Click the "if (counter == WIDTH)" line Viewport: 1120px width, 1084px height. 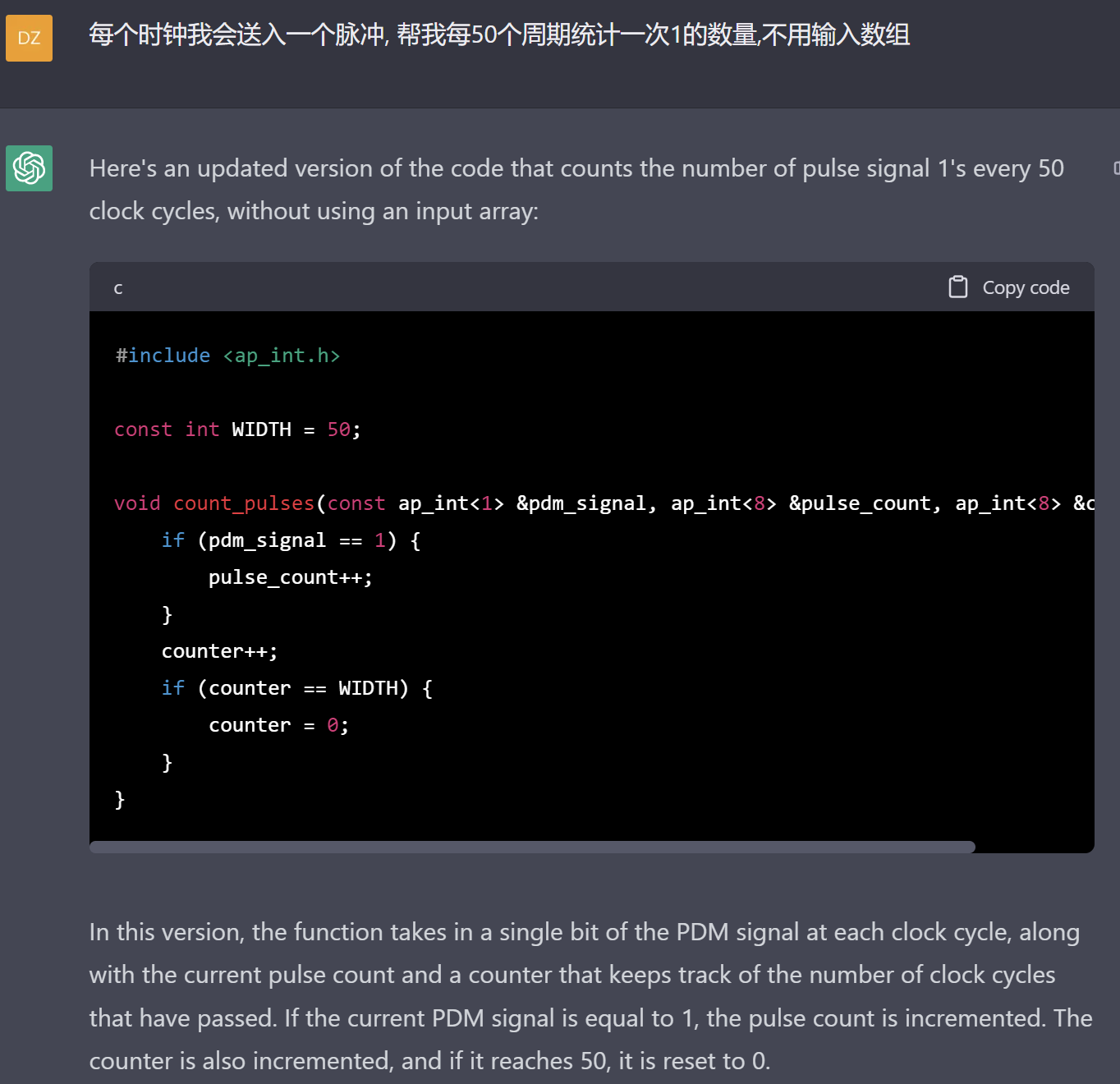[x=296, y=688]
